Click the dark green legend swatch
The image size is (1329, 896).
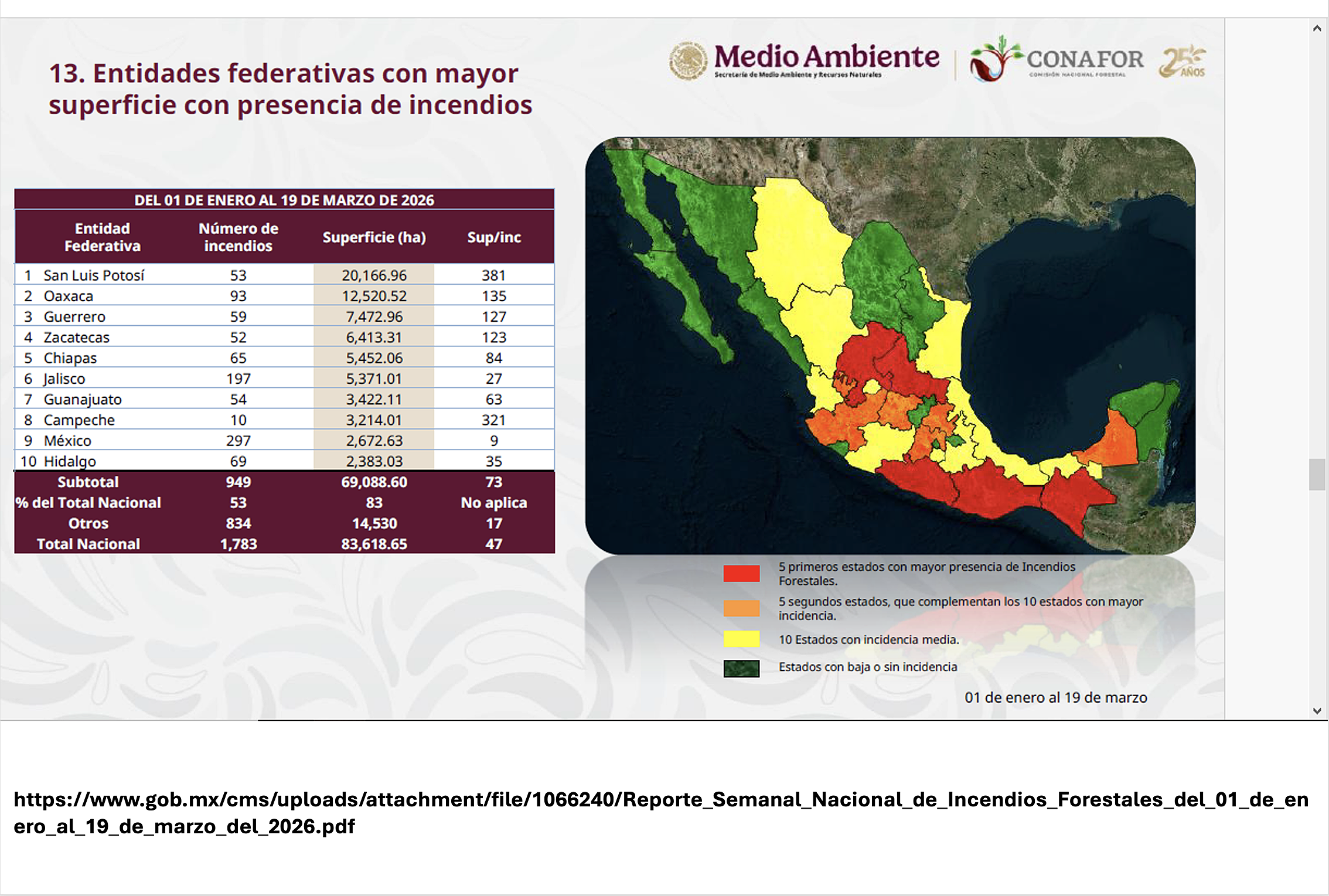pyautogui.click(x=741, y=668)
